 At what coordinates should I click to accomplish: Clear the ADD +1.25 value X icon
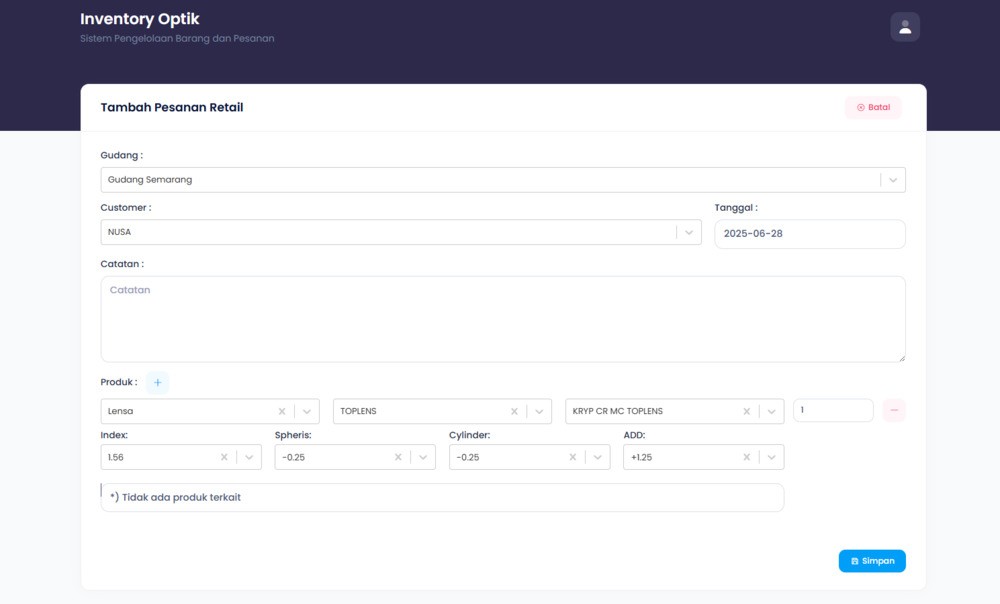pyautogui.click(x=746, y=457)
